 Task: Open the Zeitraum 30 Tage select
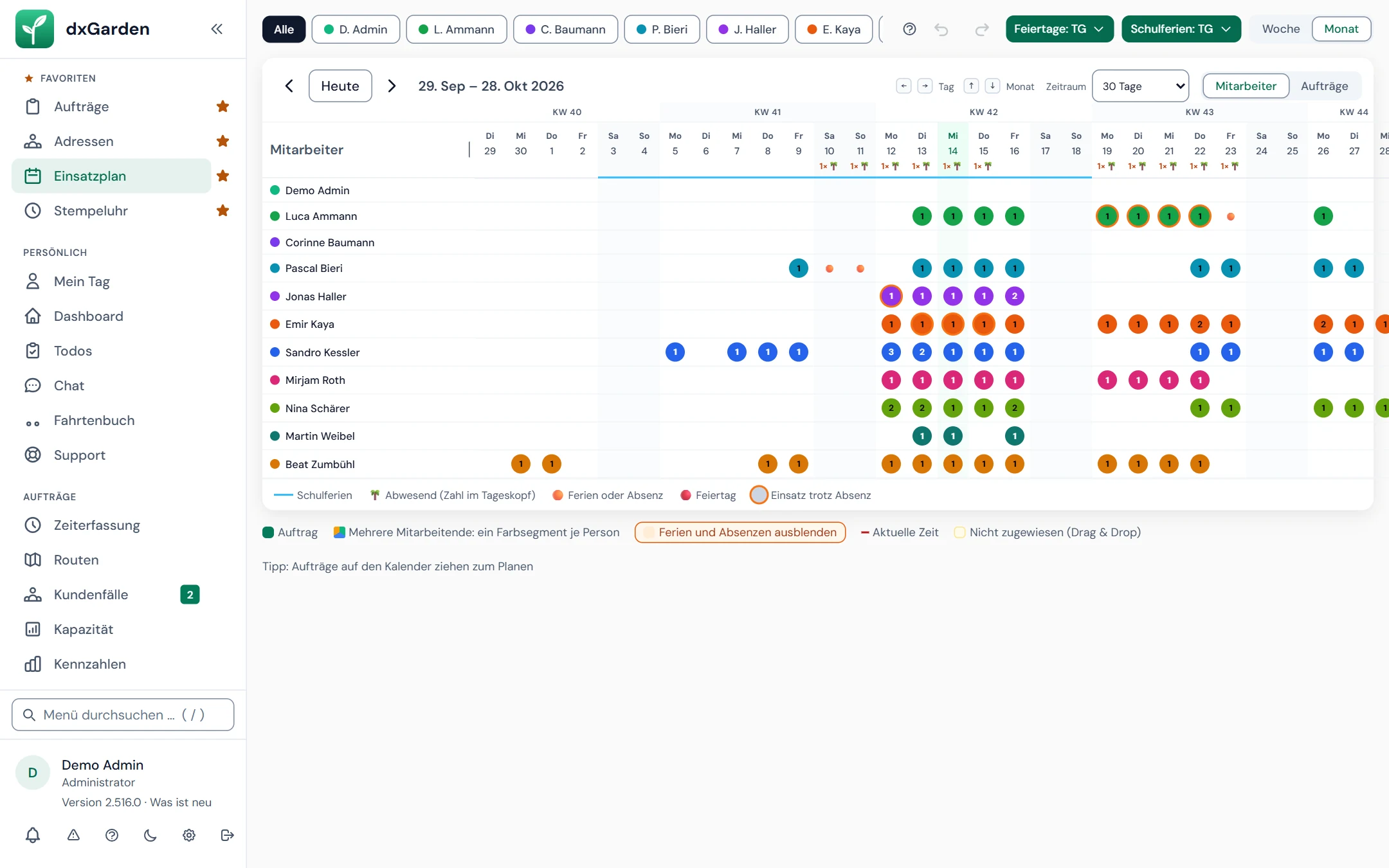[1141, 86]
